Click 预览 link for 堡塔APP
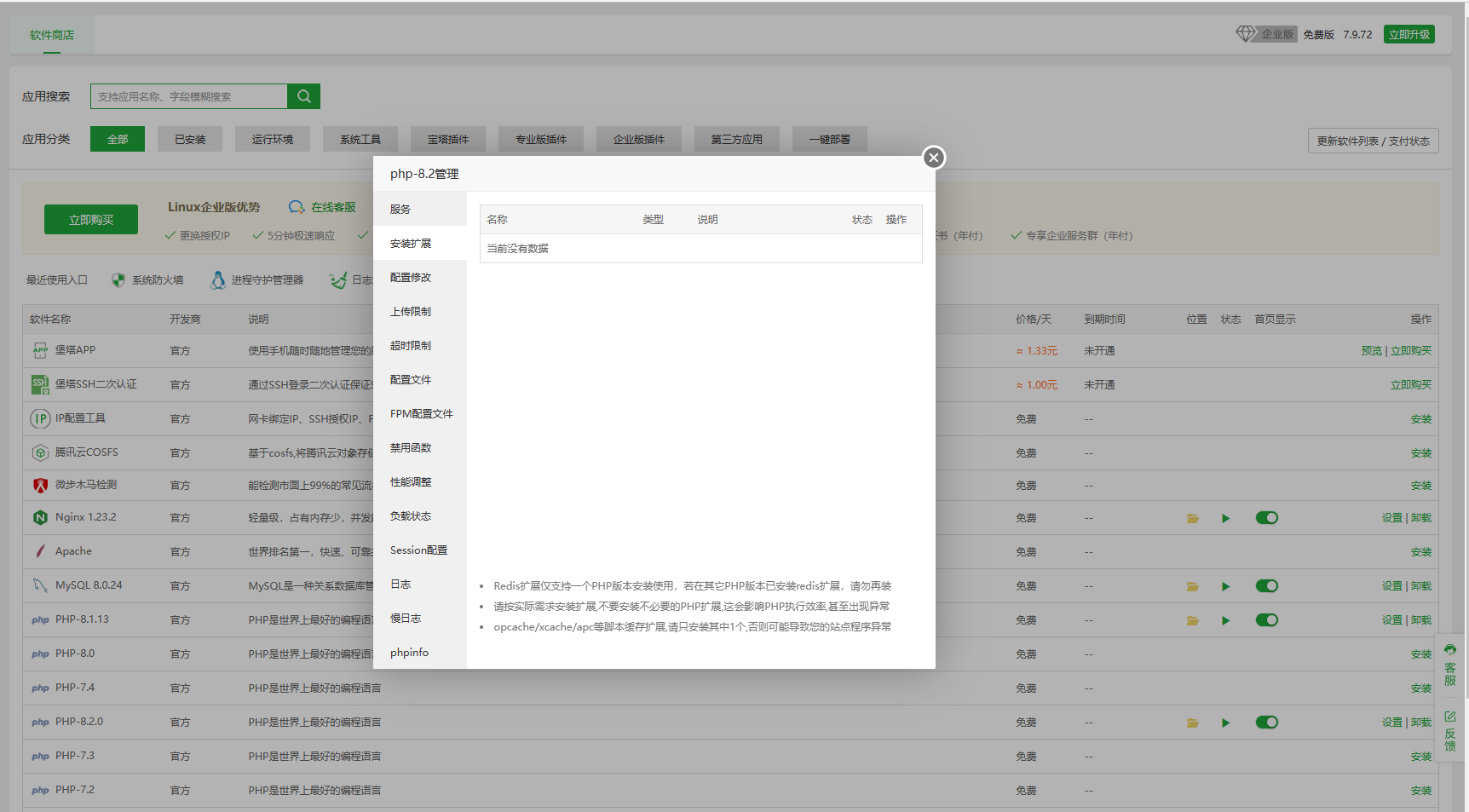The height and width of the screenshot is (812, 1469). tap(1372, 351)
